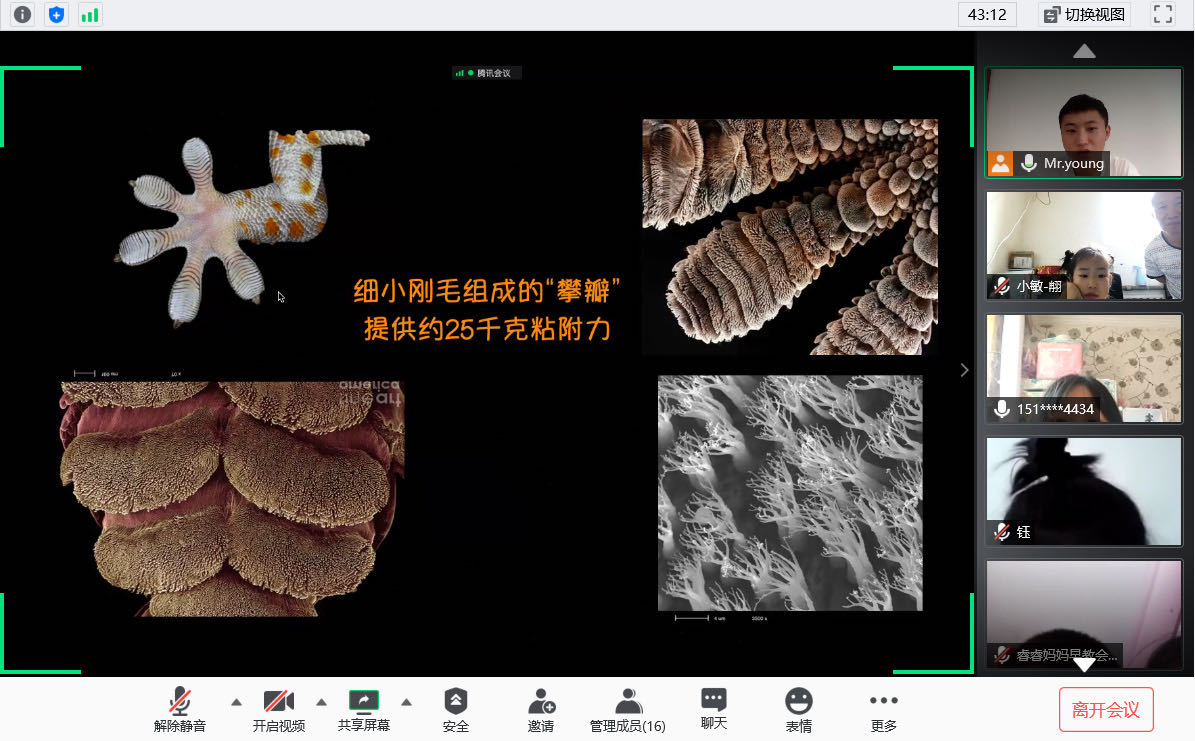Expand video options arrow beside 开启视频
Viewport: 1195px width, 741px height.
[321, 701]
